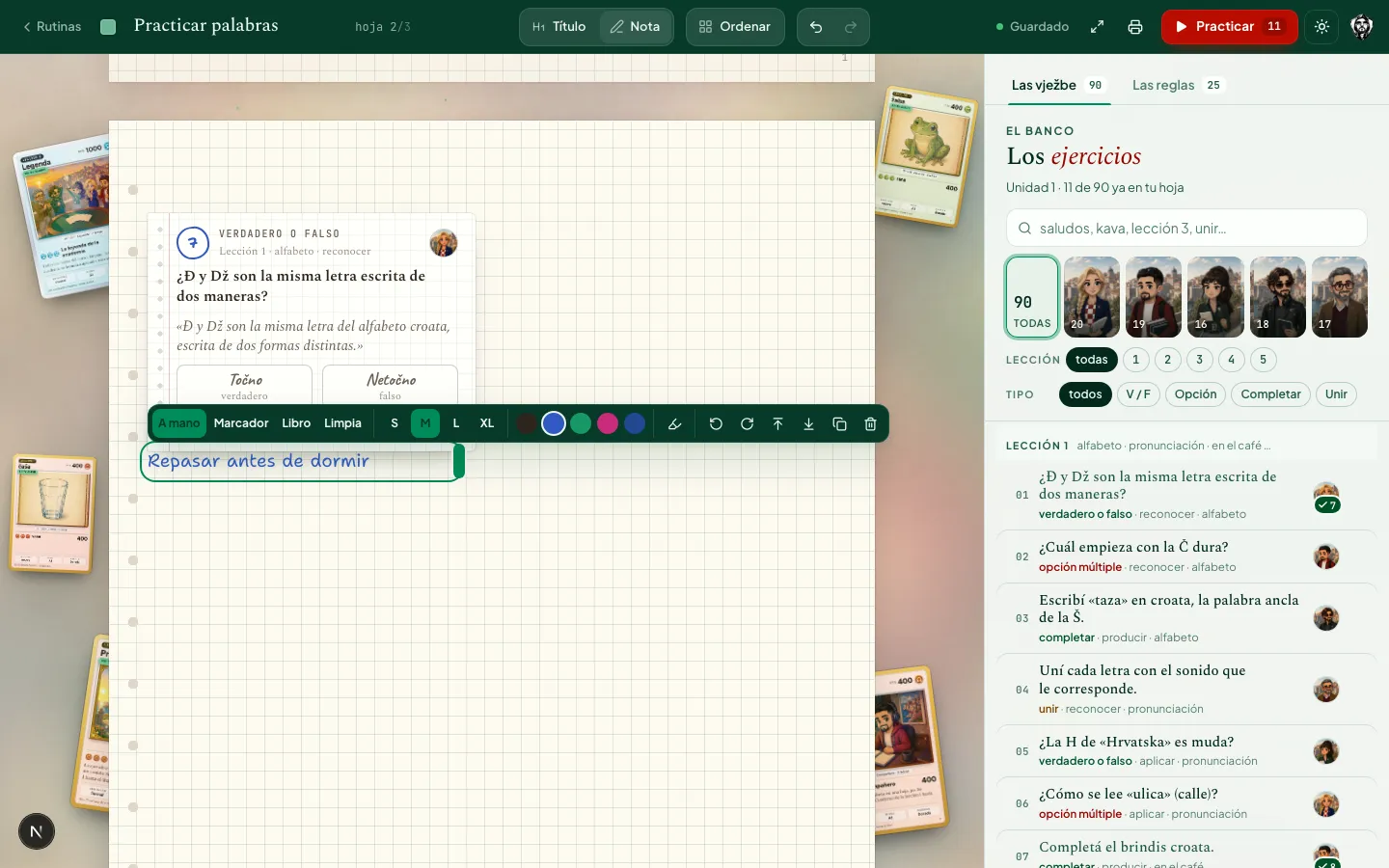Go back to Rutinas
Viewport: 1389px width, 868px height.
point(52,27)
